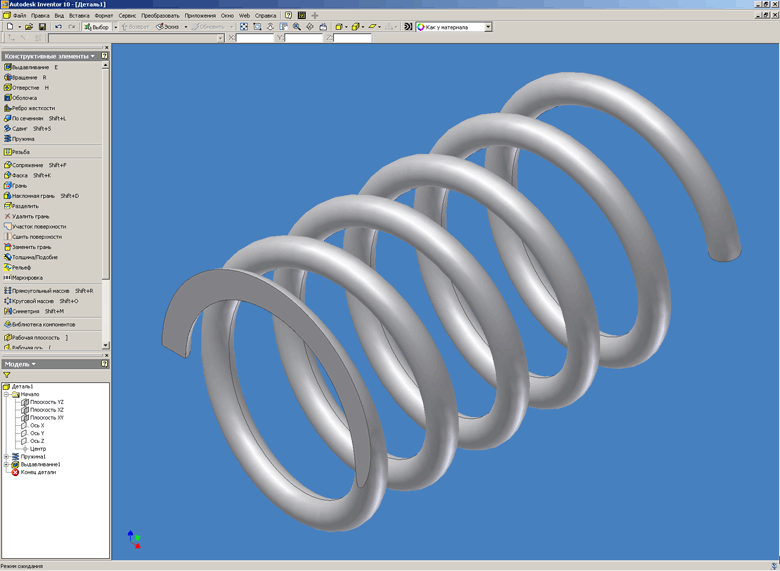Click the Zoom magnifier icon
780x571 pixels.
(296, 27)
